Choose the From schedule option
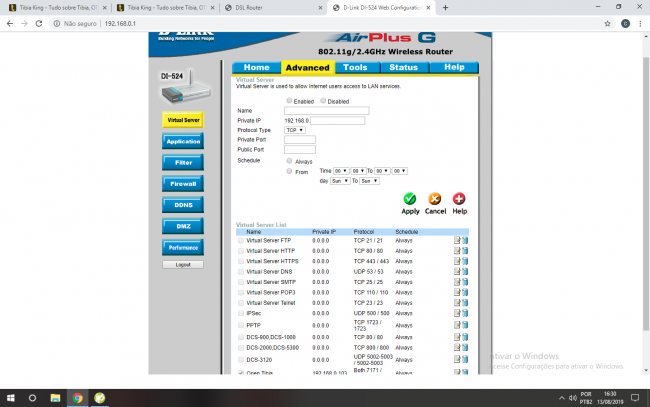 click(289, 171)
